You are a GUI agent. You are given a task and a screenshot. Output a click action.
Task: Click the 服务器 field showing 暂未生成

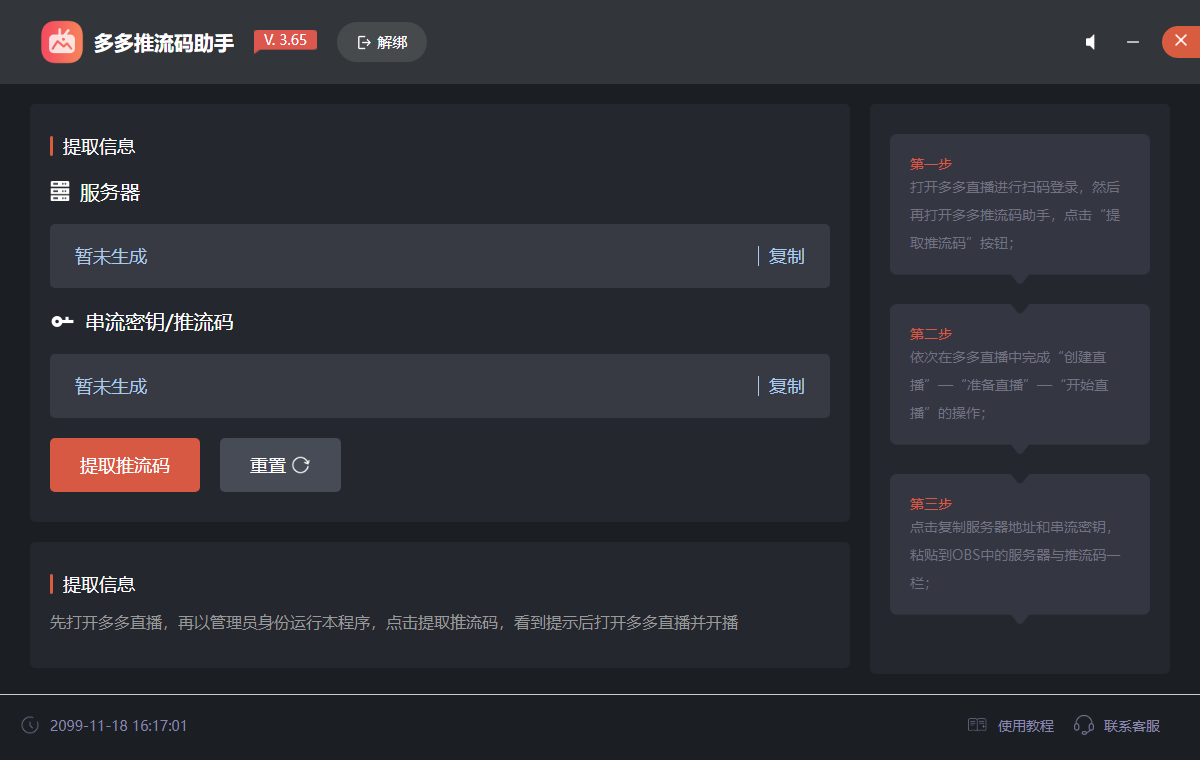pos(440,256)
